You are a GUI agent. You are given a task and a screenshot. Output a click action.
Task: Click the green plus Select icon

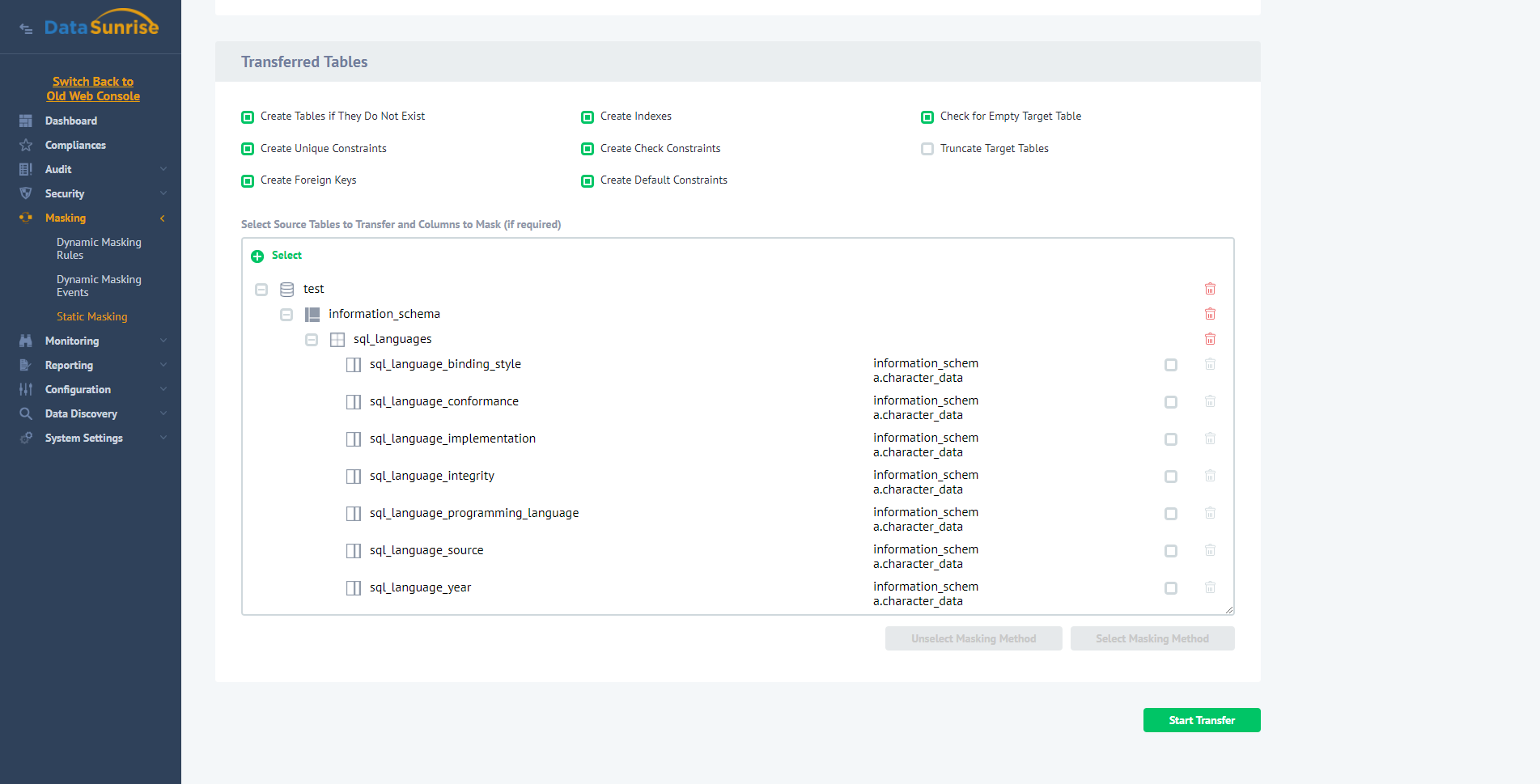pyautogui.click(x=257, y=256)
